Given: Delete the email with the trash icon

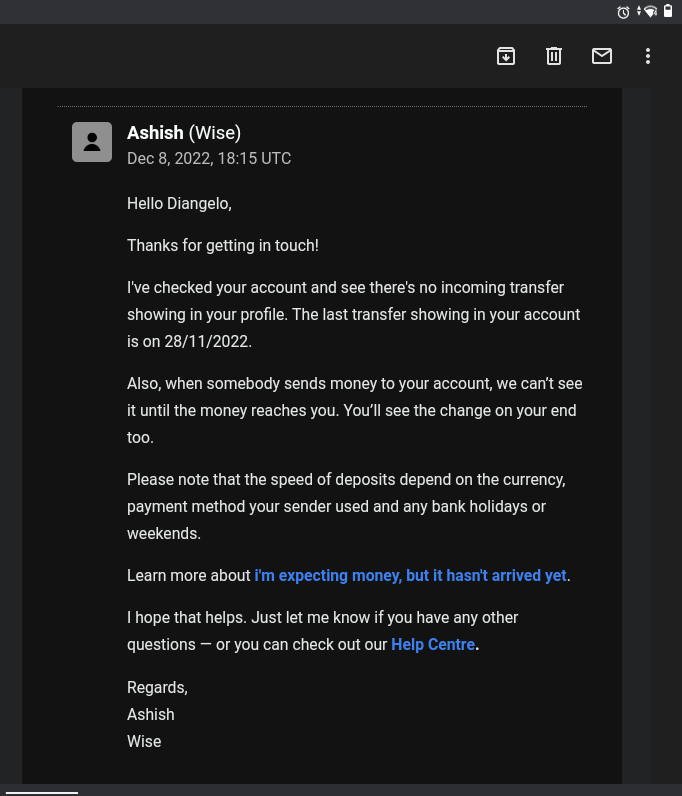Looking at the screenshot, I should pyautogui.click(x=554, y=56).
